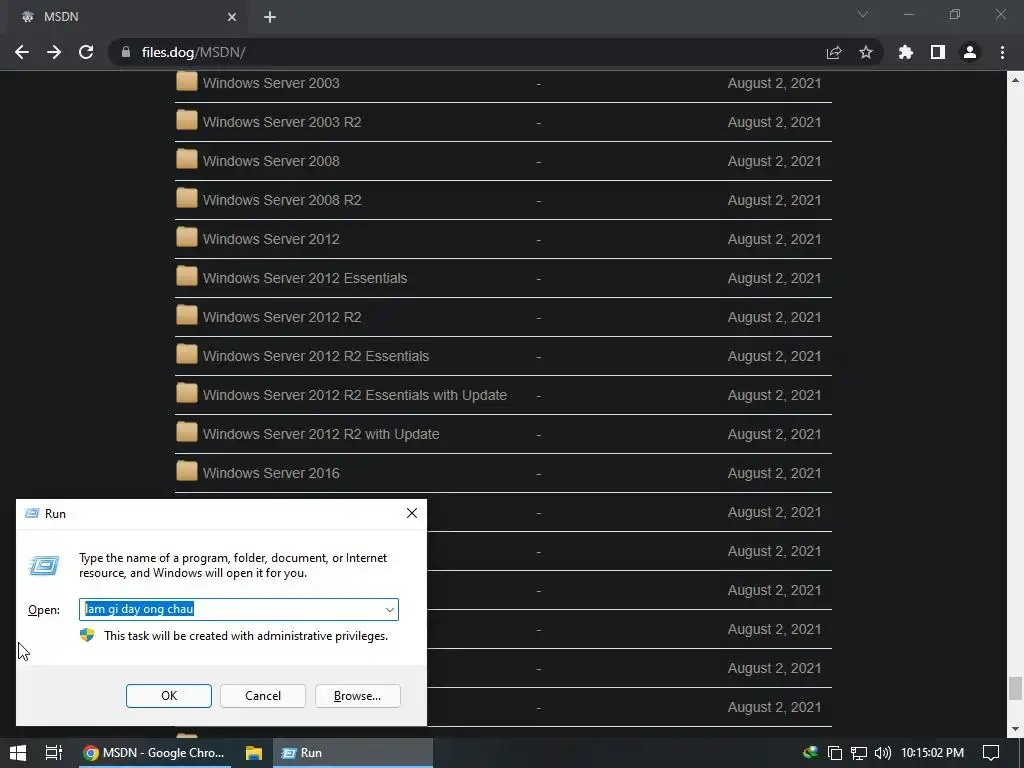Open the network tray icon
Screen dimensions: 1024x768
(x=859, y=753)
